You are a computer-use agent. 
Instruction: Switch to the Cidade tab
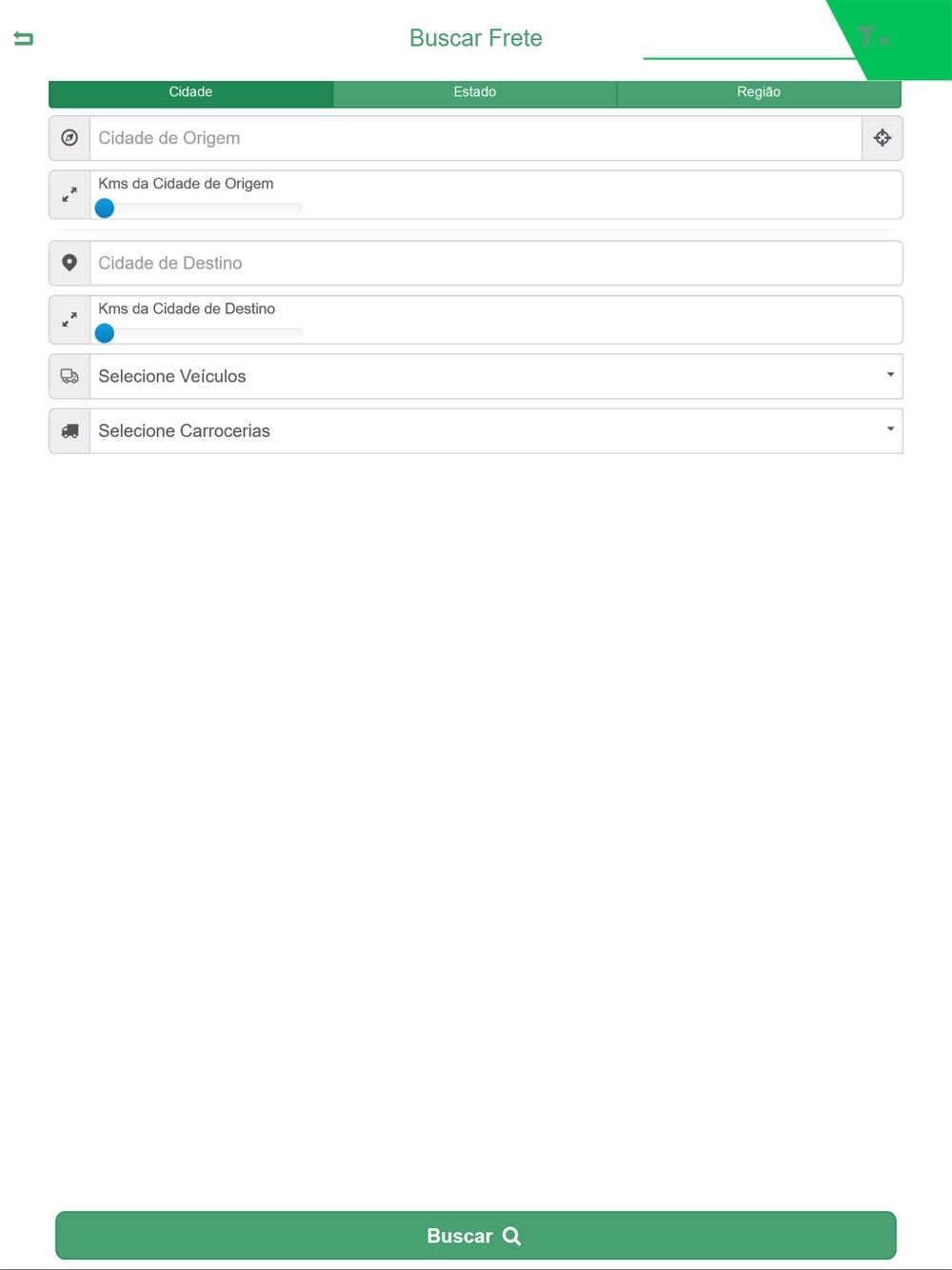click(x=190, y=92)
